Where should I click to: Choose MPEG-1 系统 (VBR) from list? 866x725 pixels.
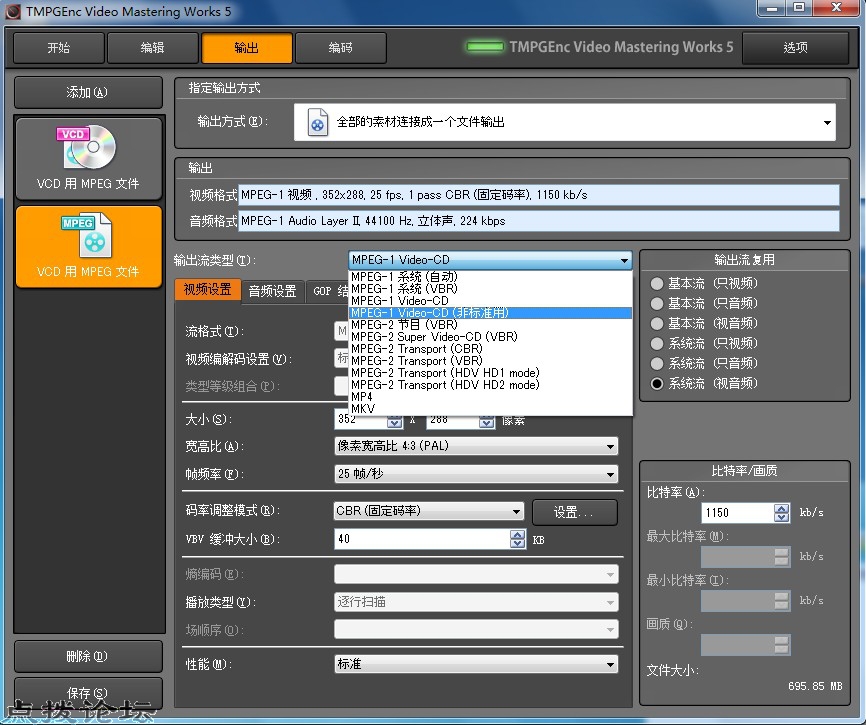click(490, 289)
